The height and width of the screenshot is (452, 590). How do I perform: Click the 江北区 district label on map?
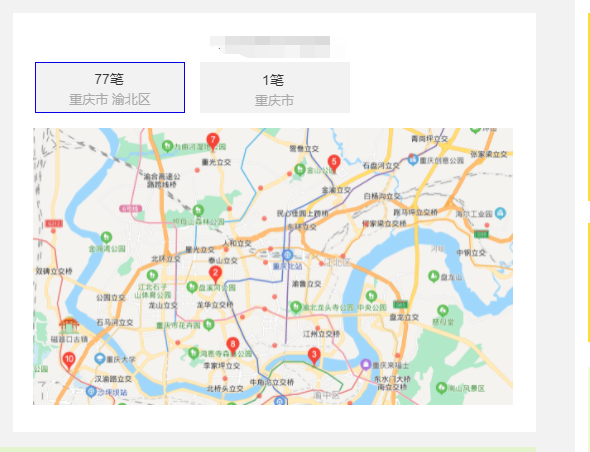tap(337, 262)
